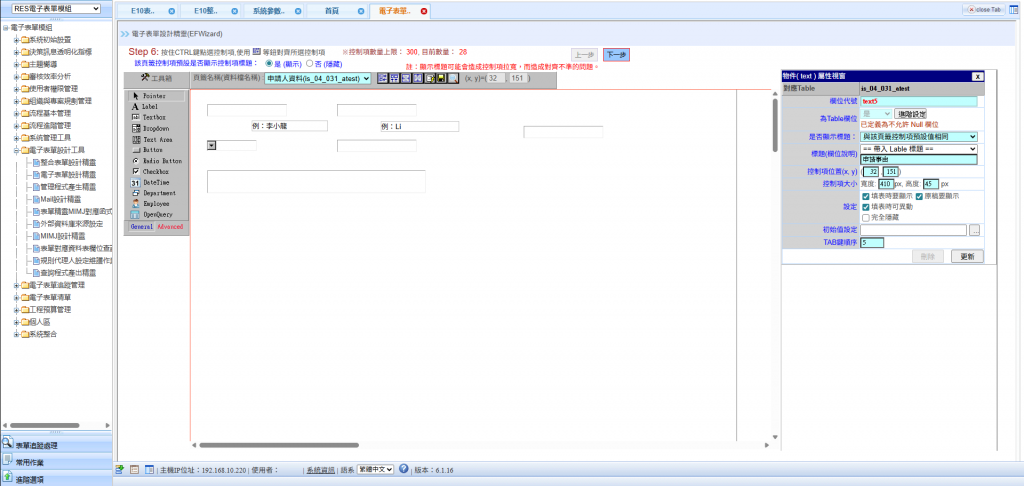Click the 欄位代號 text5 input field
Viewport: 1024px width, 486px height.
tap(919, 101)
